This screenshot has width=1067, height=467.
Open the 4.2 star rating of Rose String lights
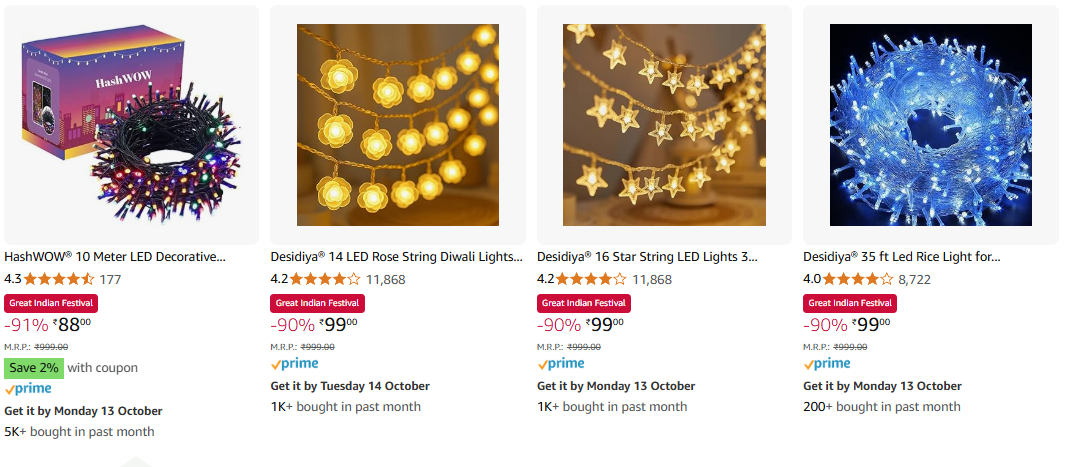pyautogui.click(x=325, y=279)
